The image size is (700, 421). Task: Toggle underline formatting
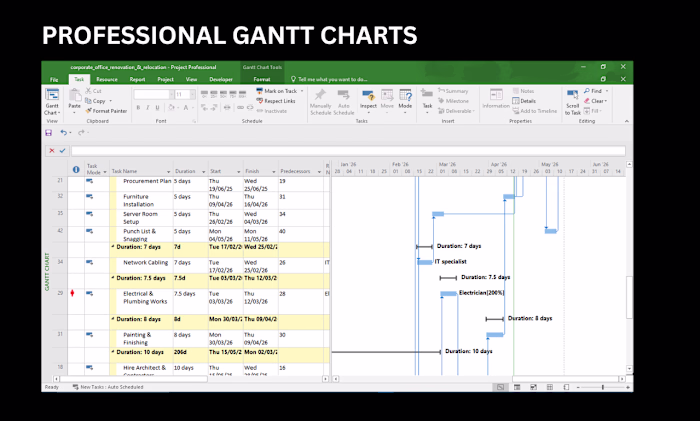(x=158, y=108)
